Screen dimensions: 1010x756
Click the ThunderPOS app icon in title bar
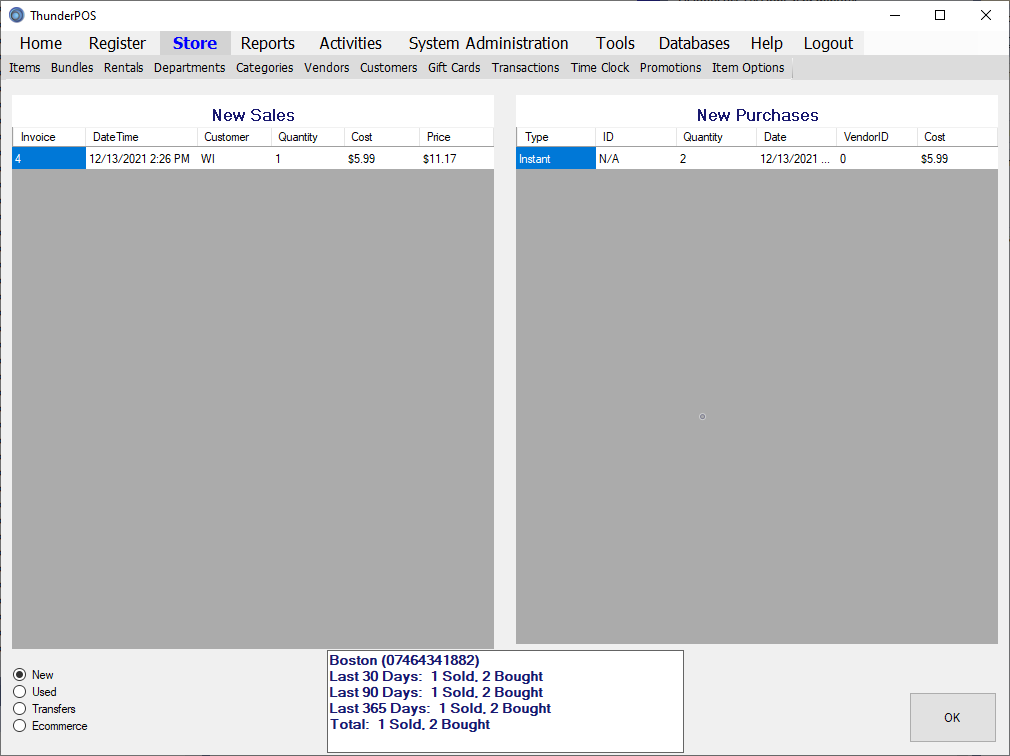(x=16, y=15)
